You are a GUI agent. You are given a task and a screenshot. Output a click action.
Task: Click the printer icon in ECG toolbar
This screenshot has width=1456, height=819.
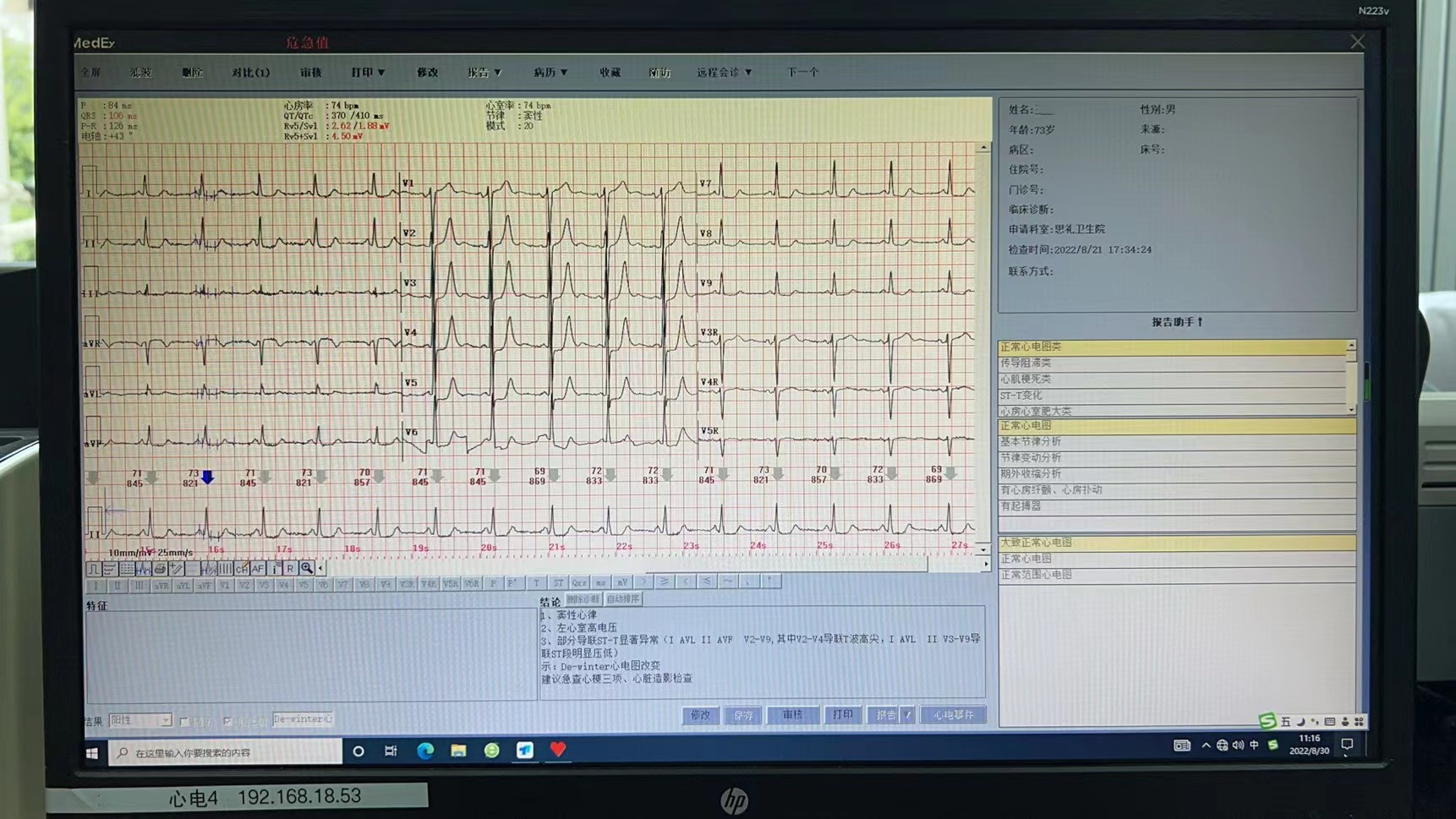click(x=160, y=569)
